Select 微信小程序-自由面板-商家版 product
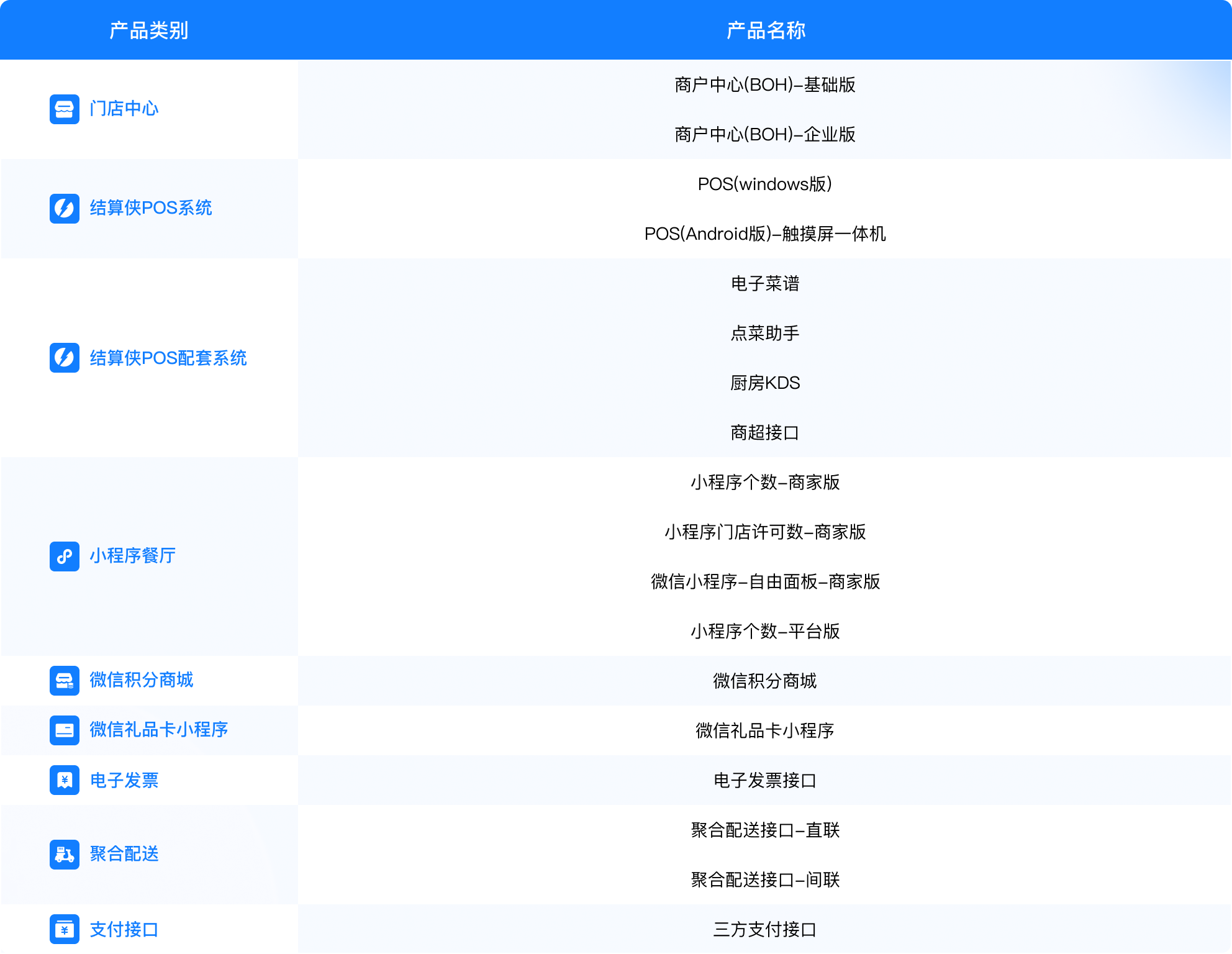1232x954 pixels. tap(765, 581)
